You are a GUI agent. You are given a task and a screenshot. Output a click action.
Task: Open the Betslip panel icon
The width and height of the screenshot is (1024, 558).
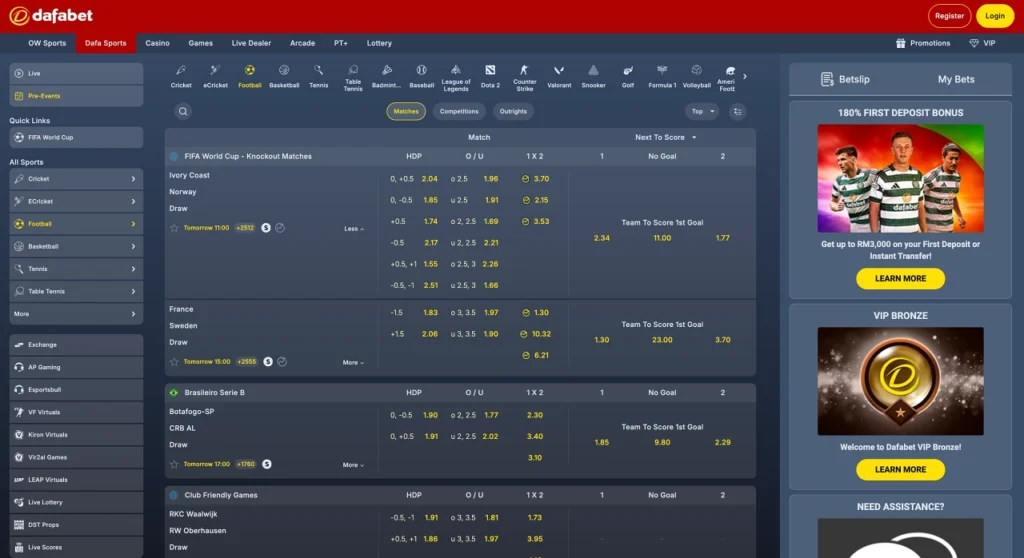click(x=827, y=79)
